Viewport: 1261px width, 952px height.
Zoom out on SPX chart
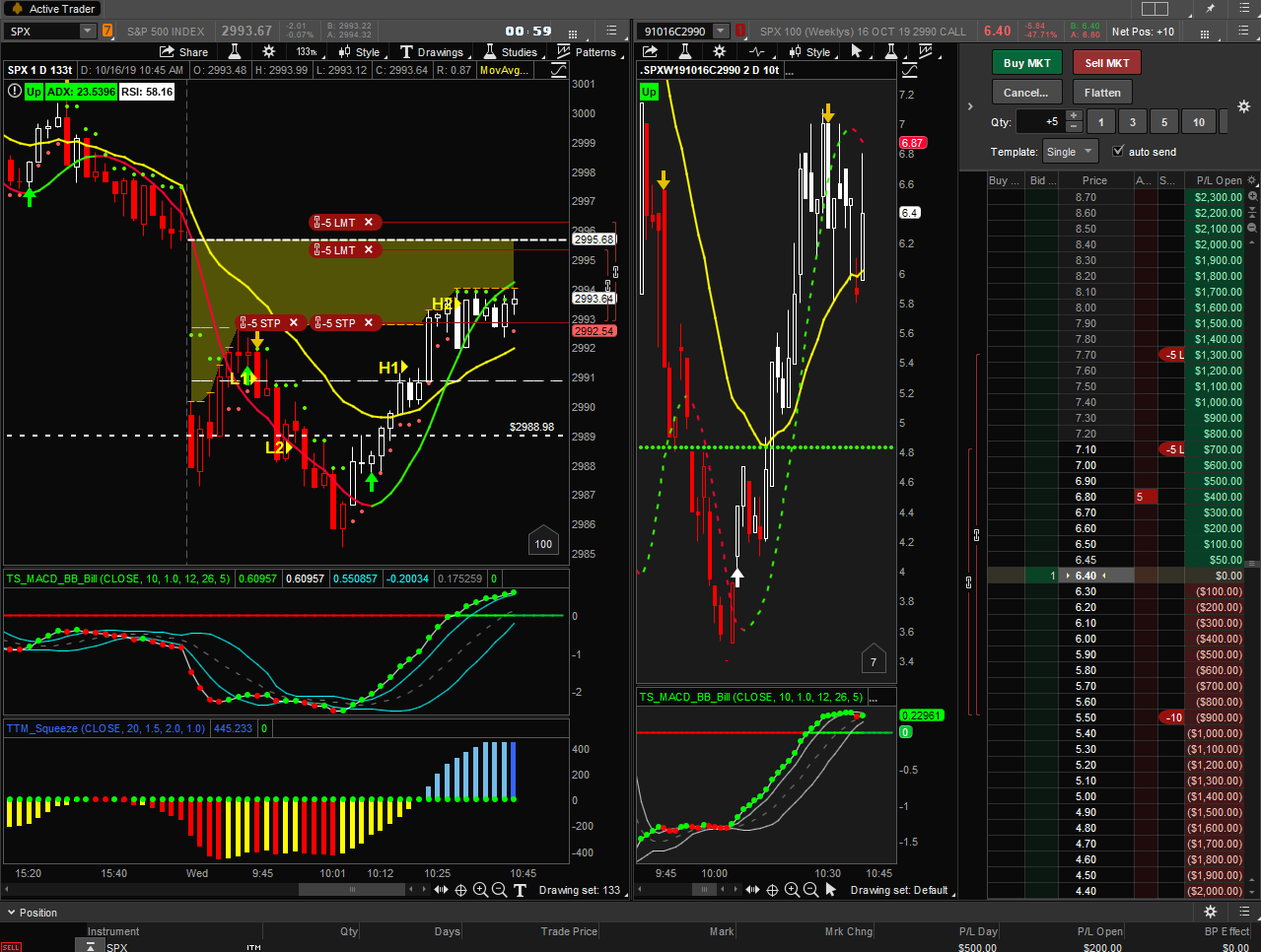click(x=499, y=890)
